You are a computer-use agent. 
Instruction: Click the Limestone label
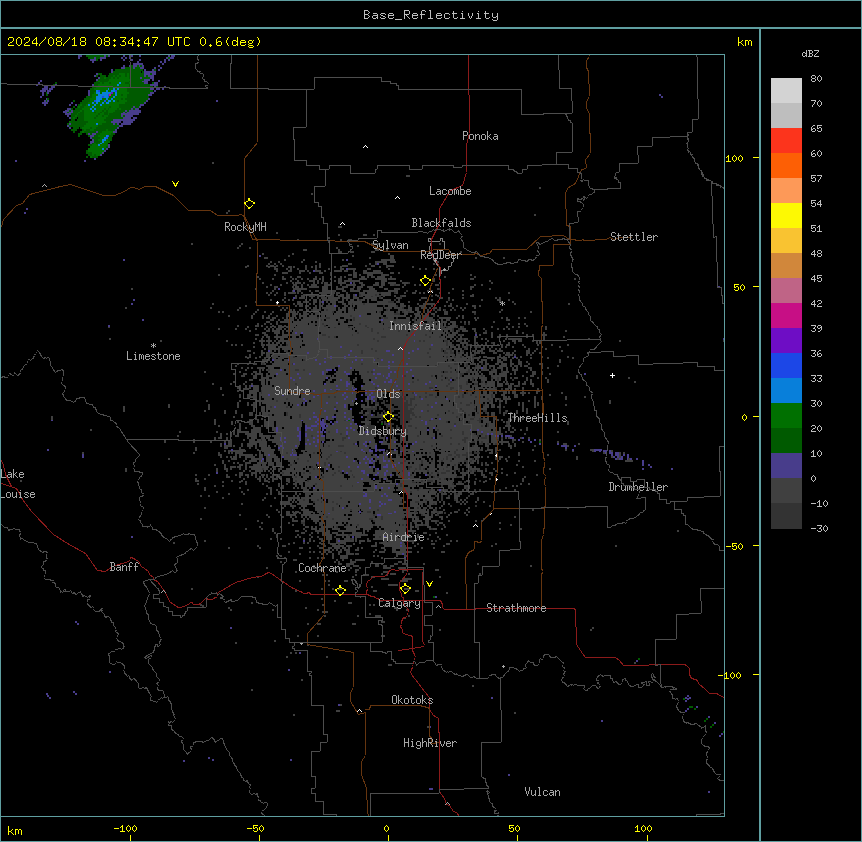153,356
